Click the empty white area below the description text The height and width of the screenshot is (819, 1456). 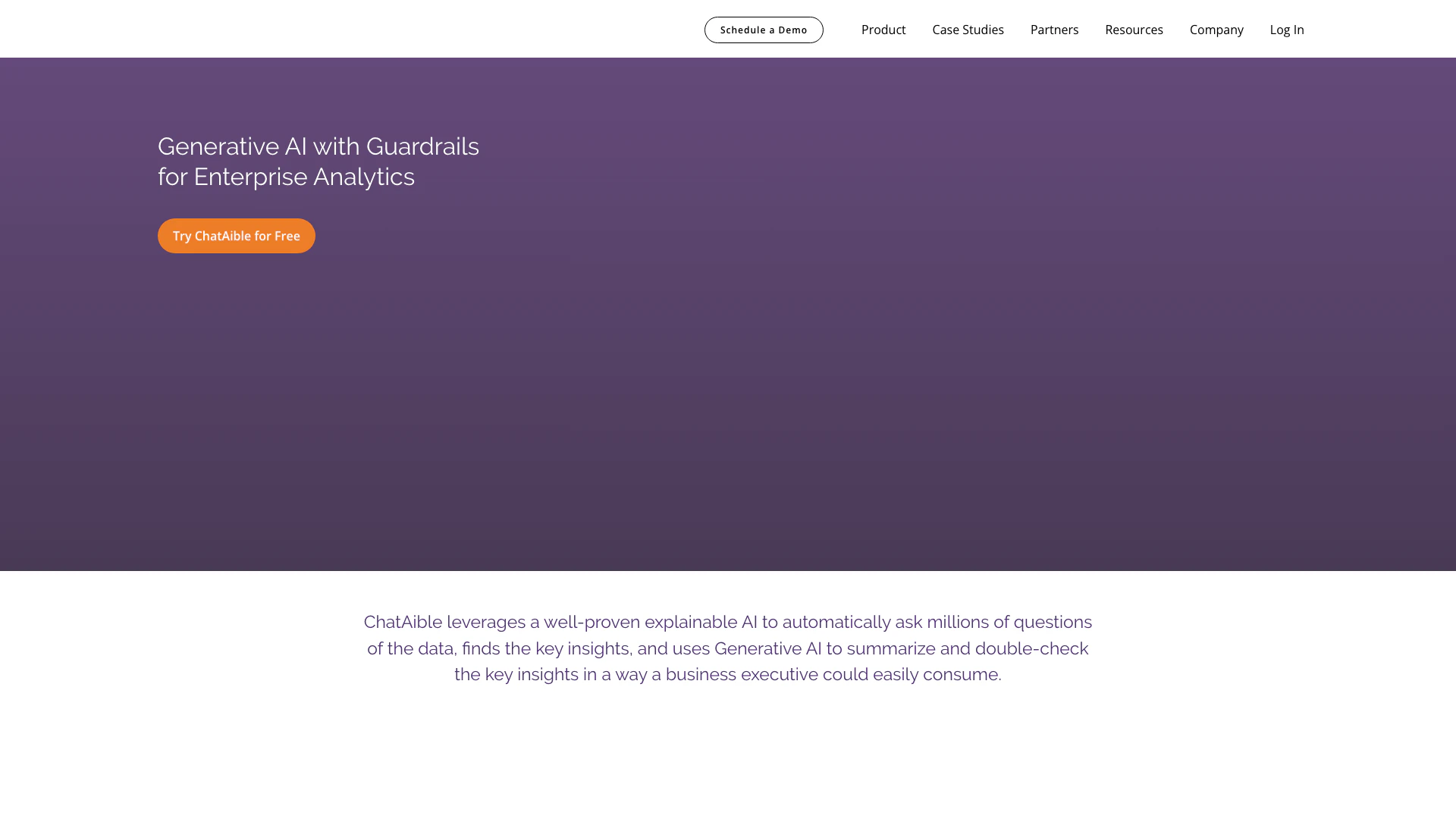tap(728, 758)
